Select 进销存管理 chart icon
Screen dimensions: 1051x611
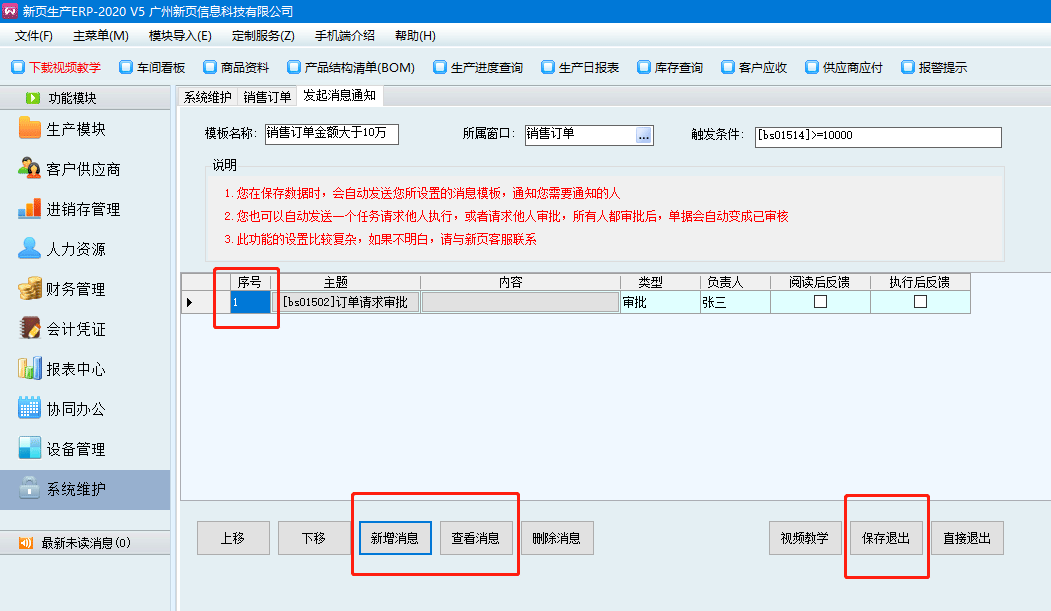(x=30, y=209)
